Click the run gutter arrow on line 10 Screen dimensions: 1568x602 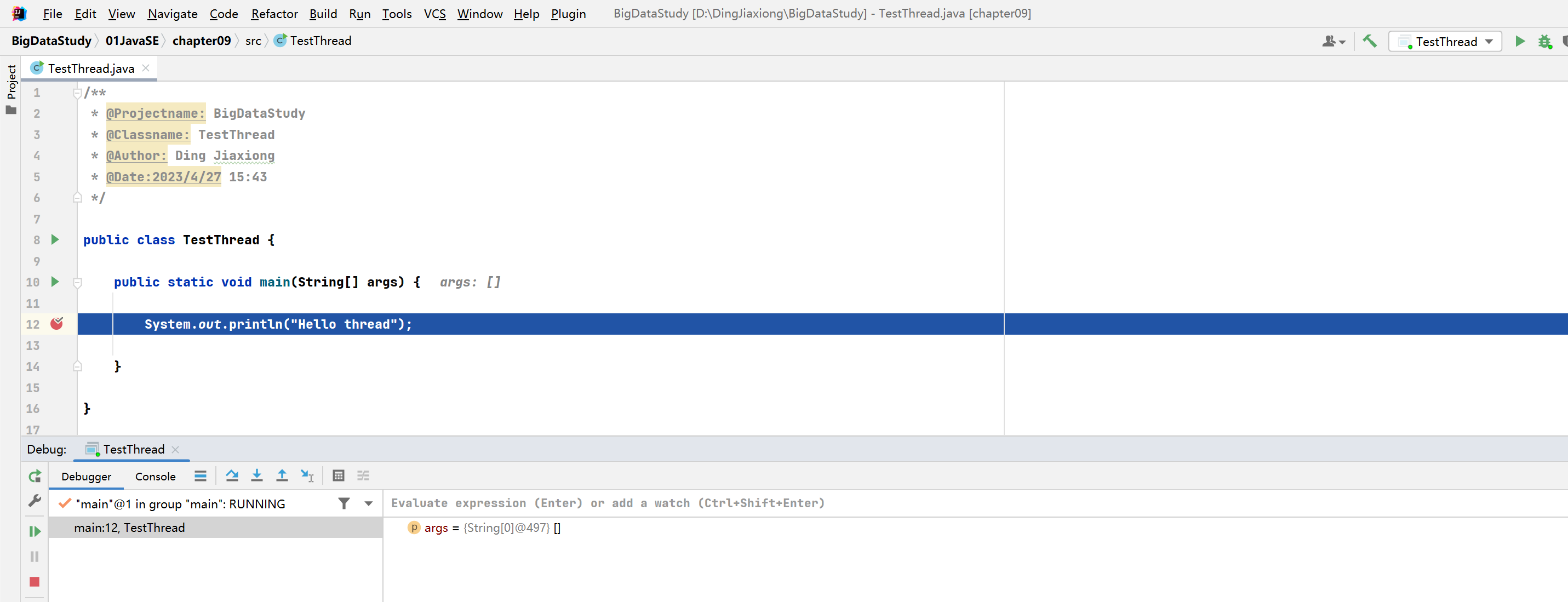55,282
